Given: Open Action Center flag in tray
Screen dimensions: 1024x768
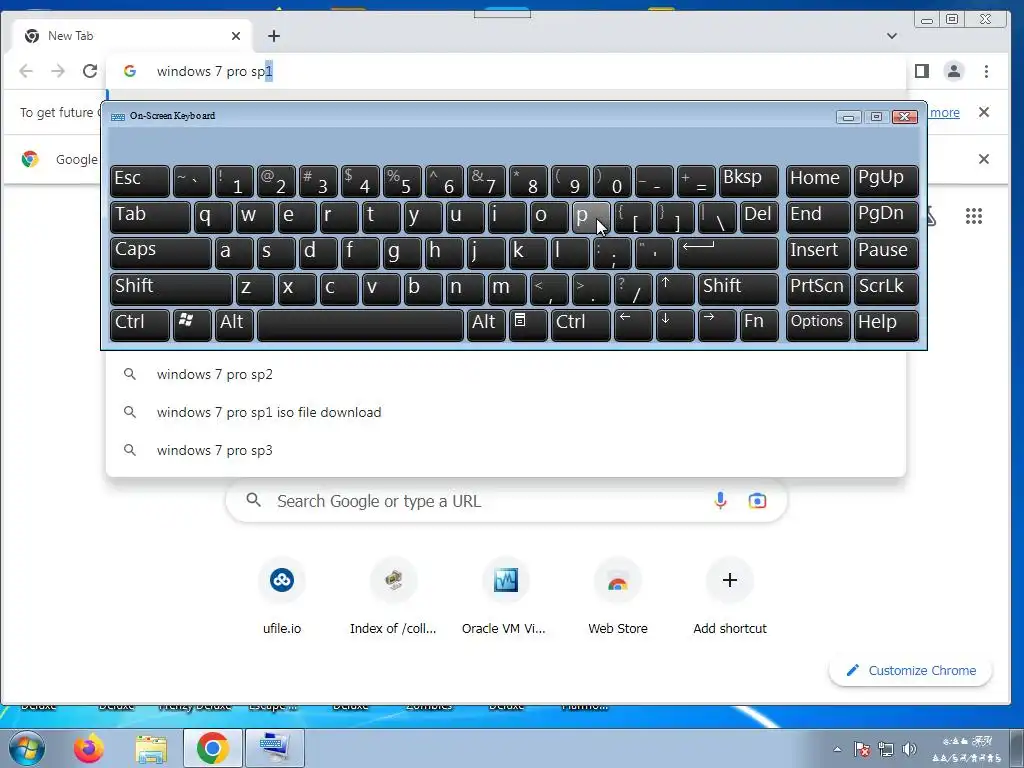Looking at the screenshot, I should [x=861, y=750].
